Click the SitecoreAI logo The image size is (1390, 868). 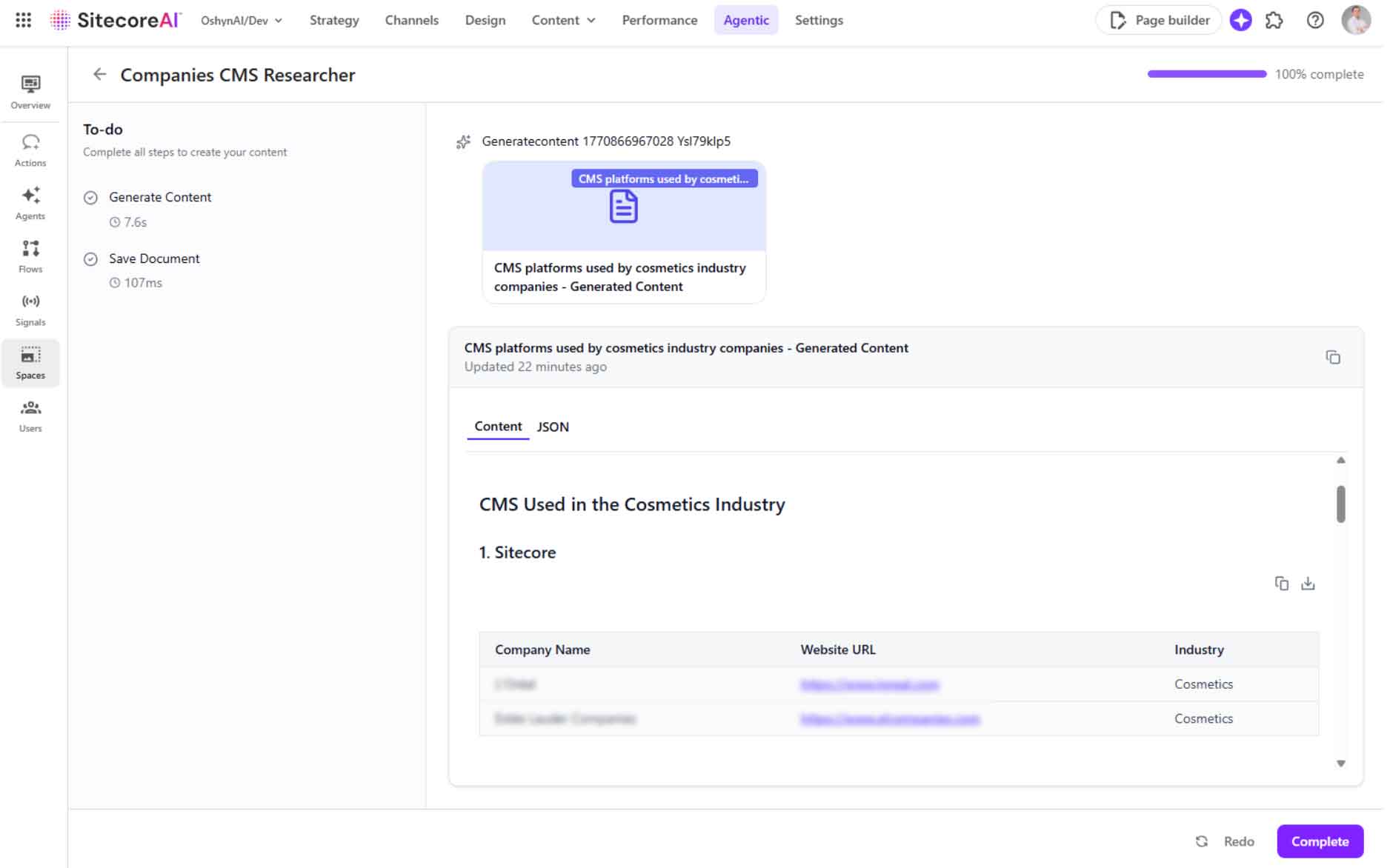[x=115, y=20]
